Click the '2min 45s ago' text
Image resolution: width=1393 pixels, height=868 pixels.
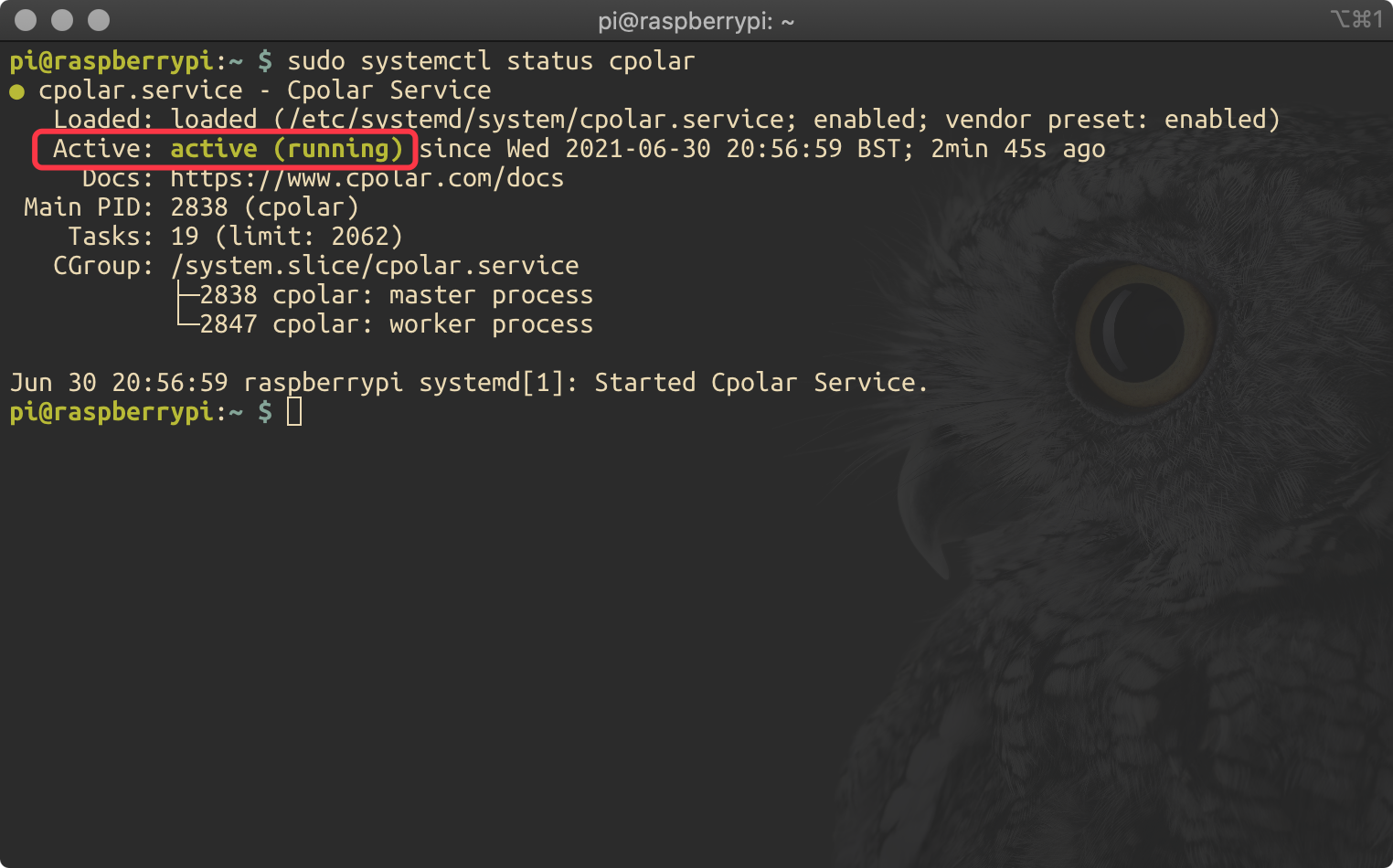(x=1018, y=149)
